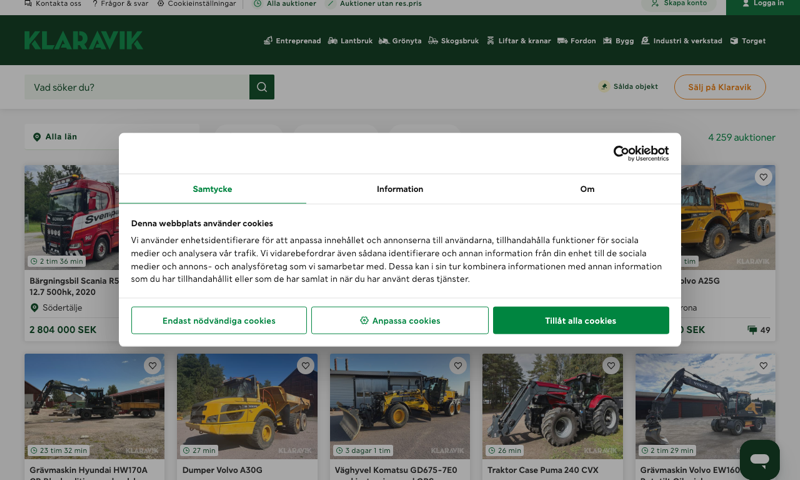The image size is (800, 480).
Task: Open the Bärgningsbil Scania photo
Action: tap(71, 217)
